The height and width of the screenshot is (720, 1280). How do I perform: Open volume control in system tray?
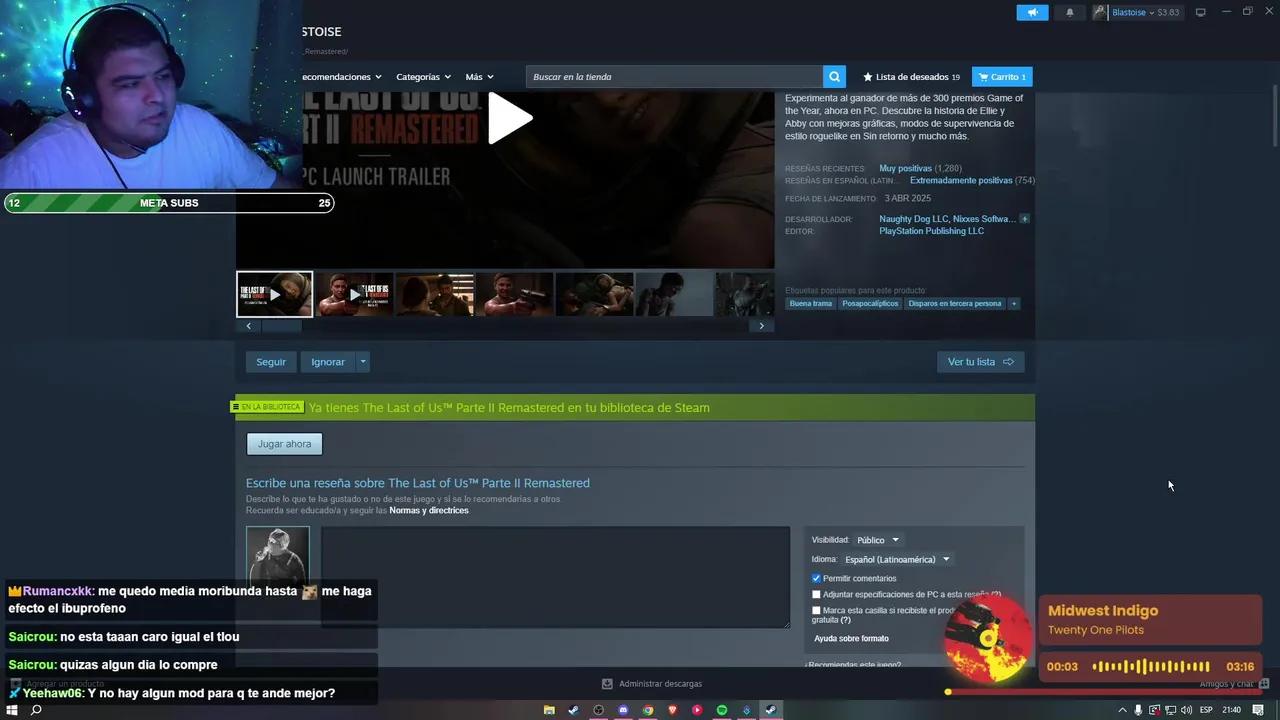(x=1186, y=710)
